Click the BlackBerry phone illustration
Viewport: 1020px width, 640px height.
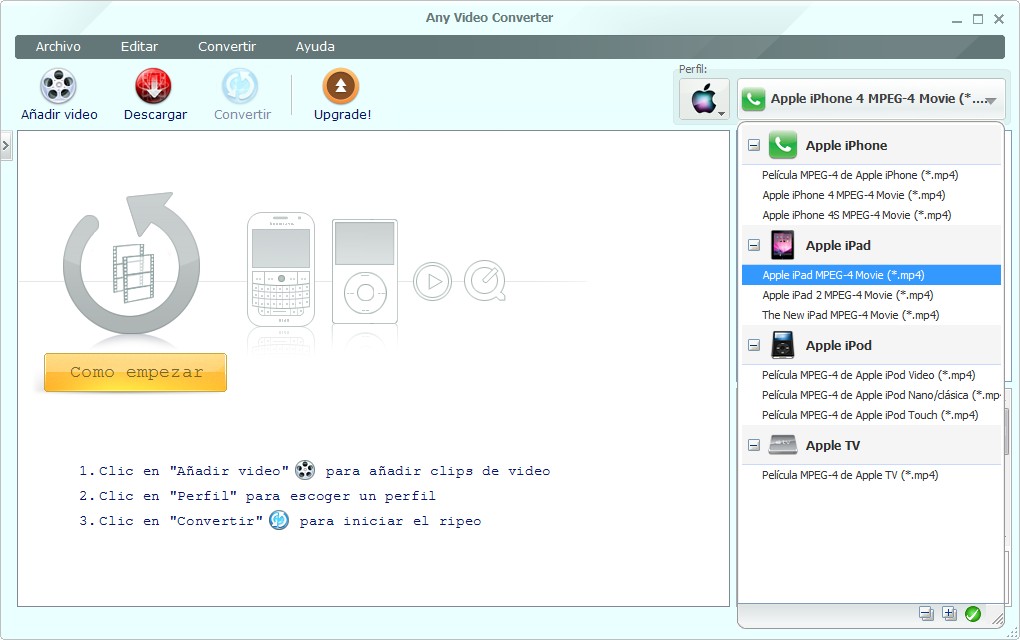[x=281, y=269]
